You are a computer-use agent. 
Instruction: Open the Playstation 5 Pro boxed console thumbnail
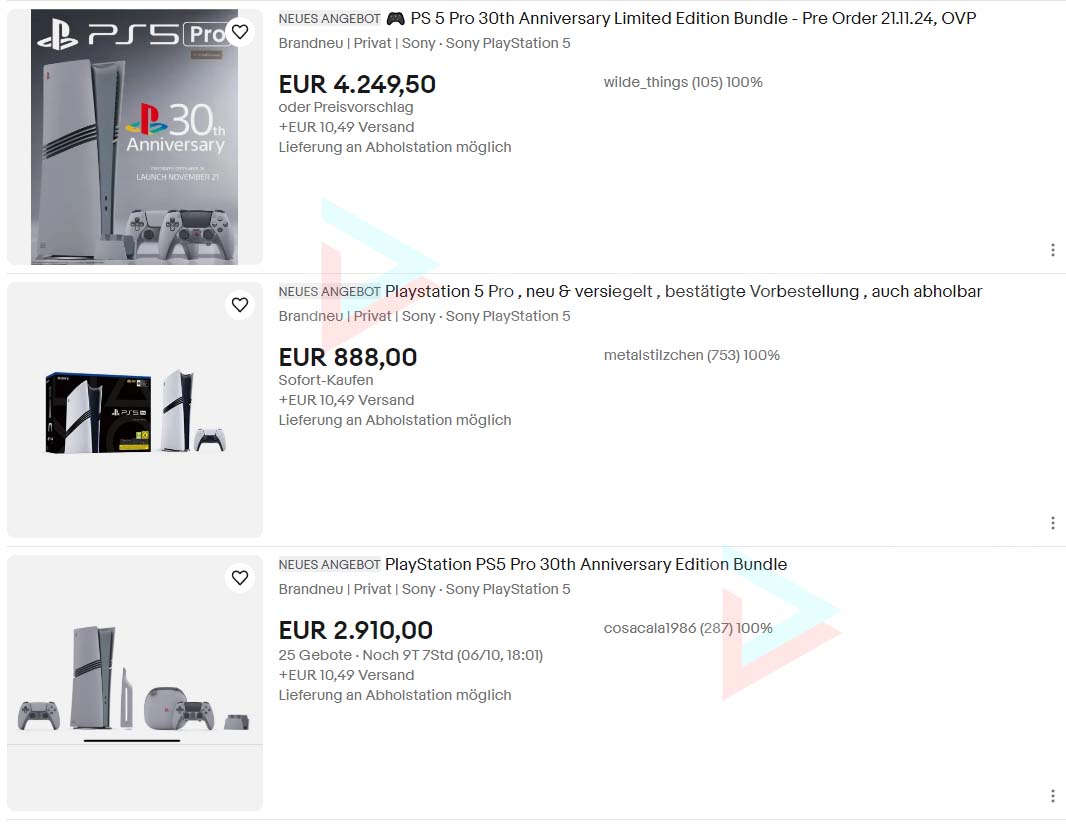(x=135, y=410)
